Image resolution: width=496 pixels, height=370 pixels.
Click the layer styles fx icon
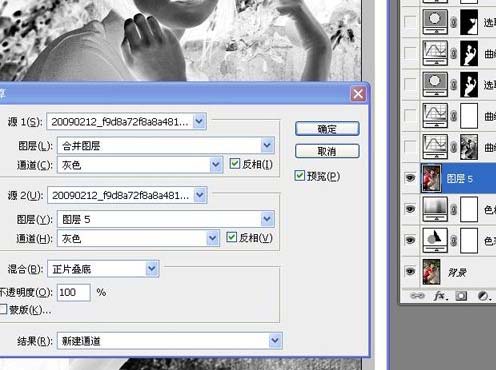point(440,296)
